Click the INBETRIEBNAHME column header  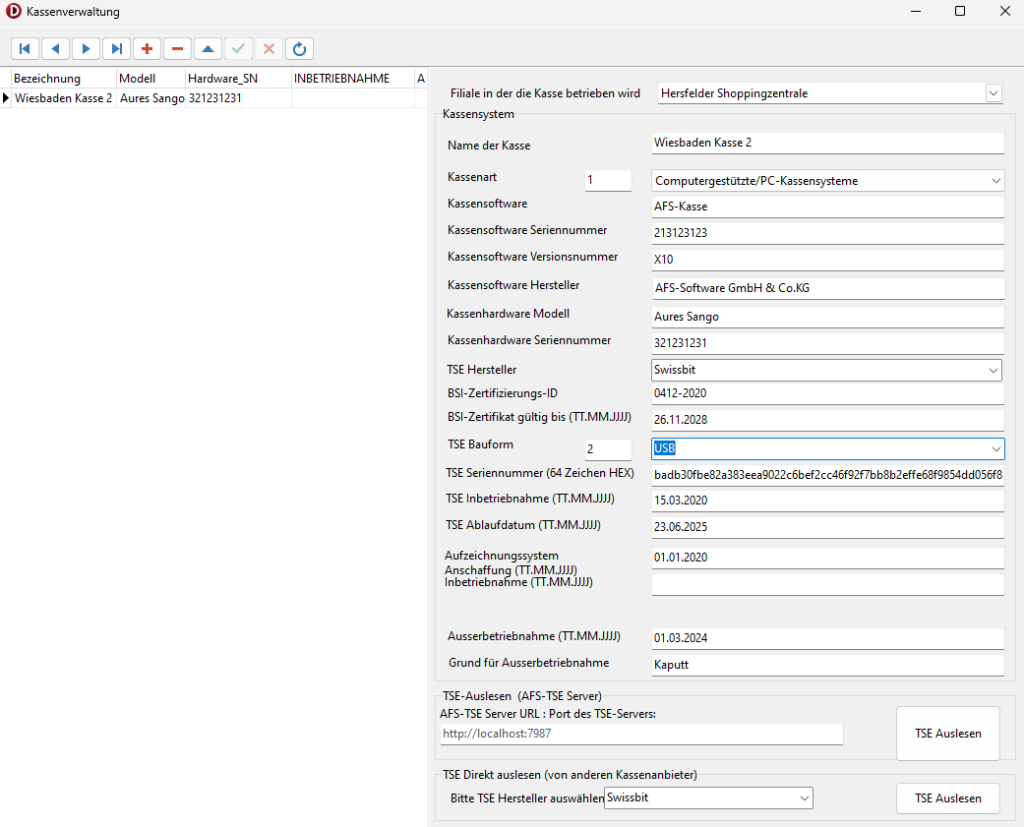(x=353, y=78)
